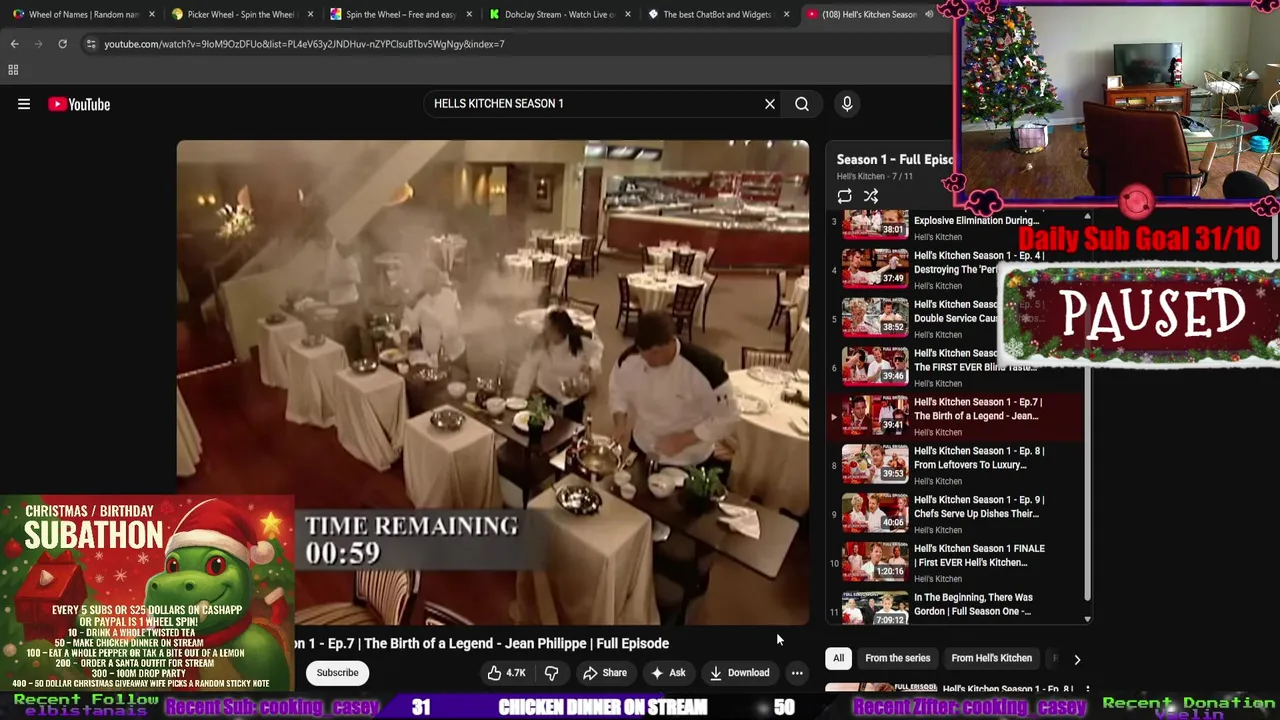Switch to the DohcJay Stream tab
The height and width of the screenshot is (720, 1280).
click(558, 14)
